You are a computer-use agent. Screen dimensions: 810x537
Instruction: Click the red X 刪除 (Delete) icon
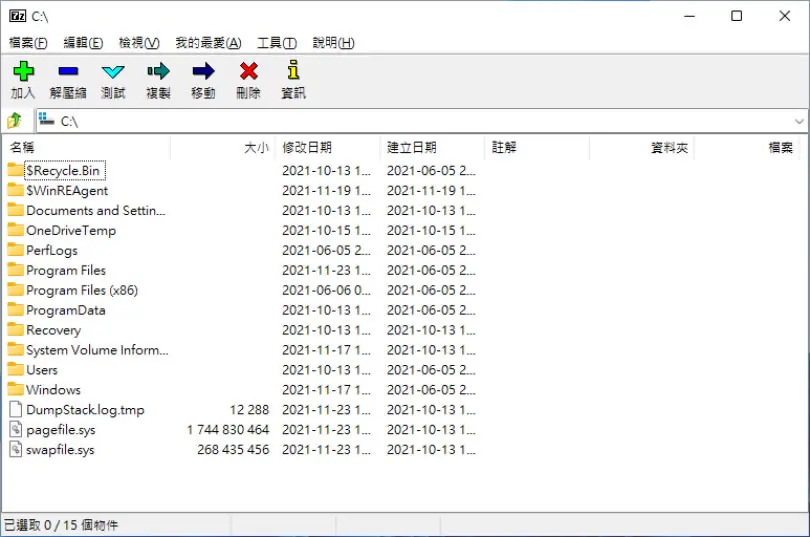[x=248, y=71]
